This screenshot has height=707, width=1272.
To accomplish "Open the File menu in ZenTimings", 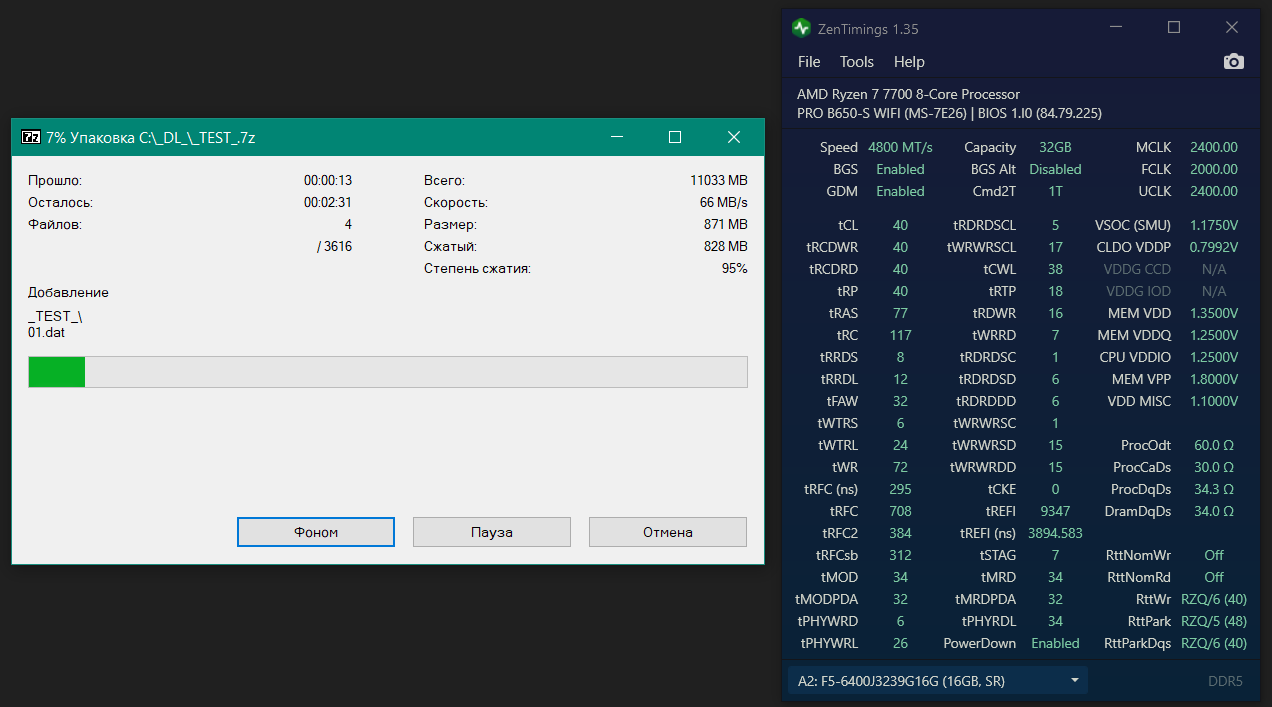I will [809, 62].
